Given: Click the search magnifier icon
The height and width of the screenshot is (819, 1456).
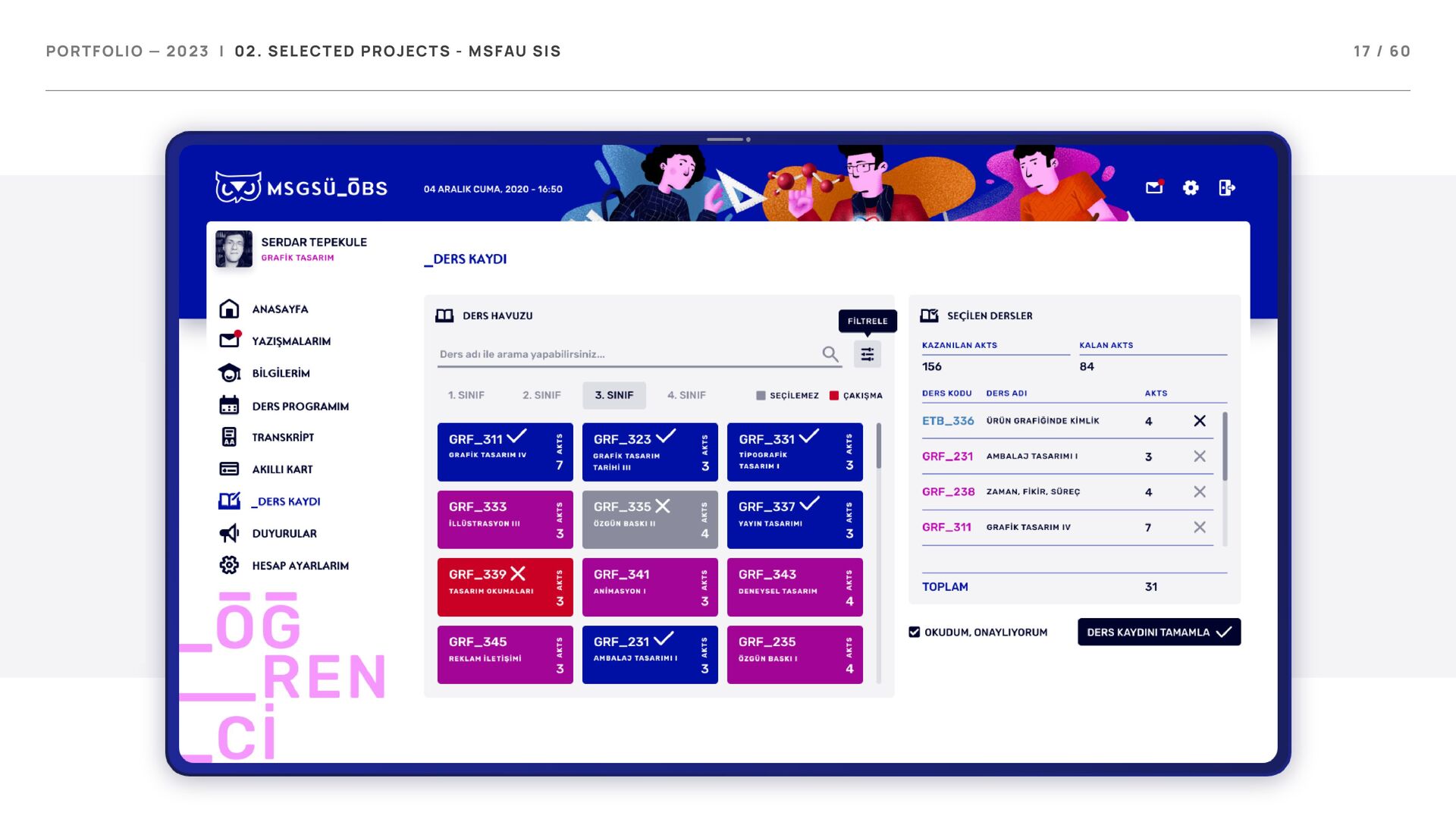Looking at the screenshot, I should [x=830, y=354].
